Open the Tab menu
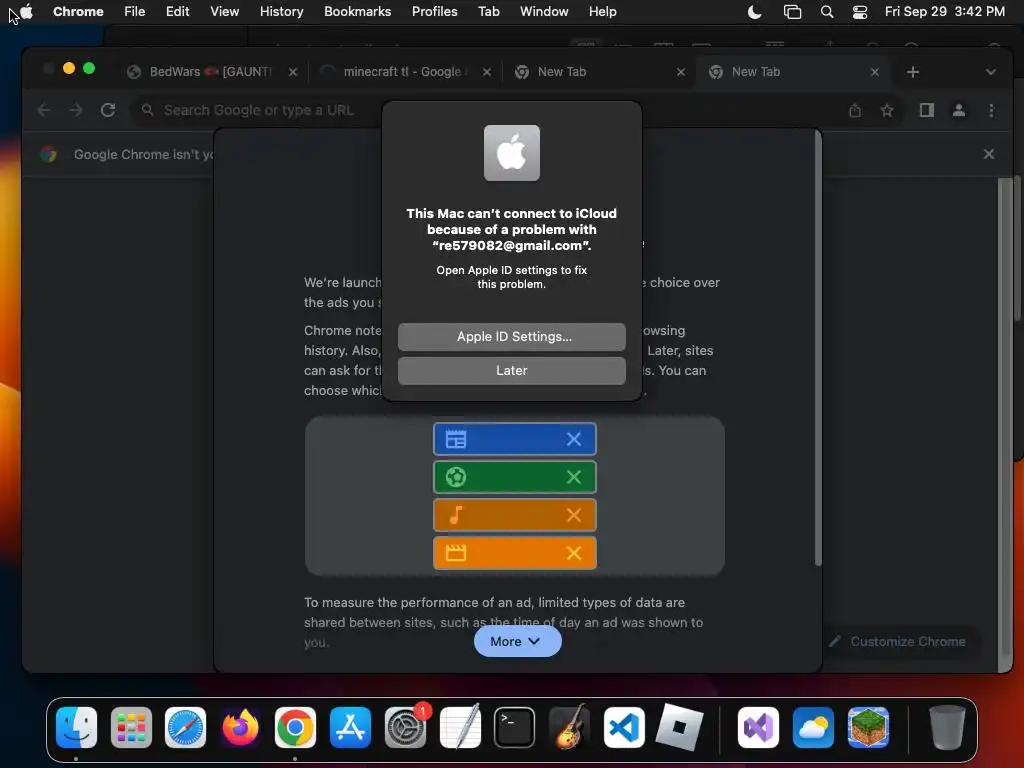 pyautogui.click(x=488, y=11)
